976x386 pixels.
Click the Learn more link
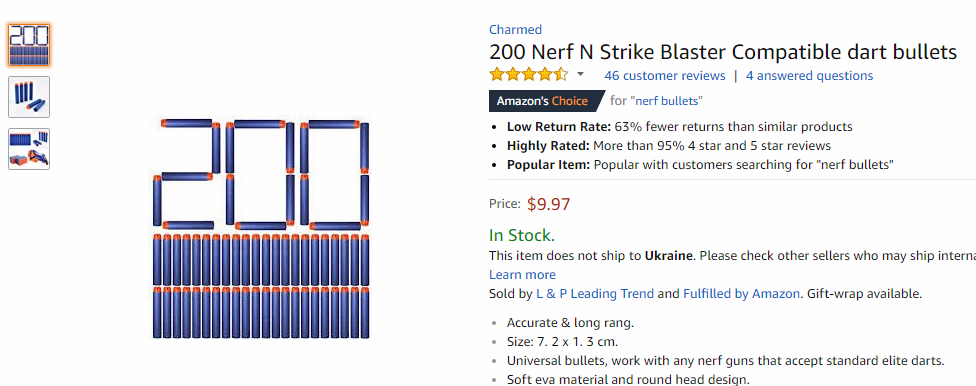[522, 275]
